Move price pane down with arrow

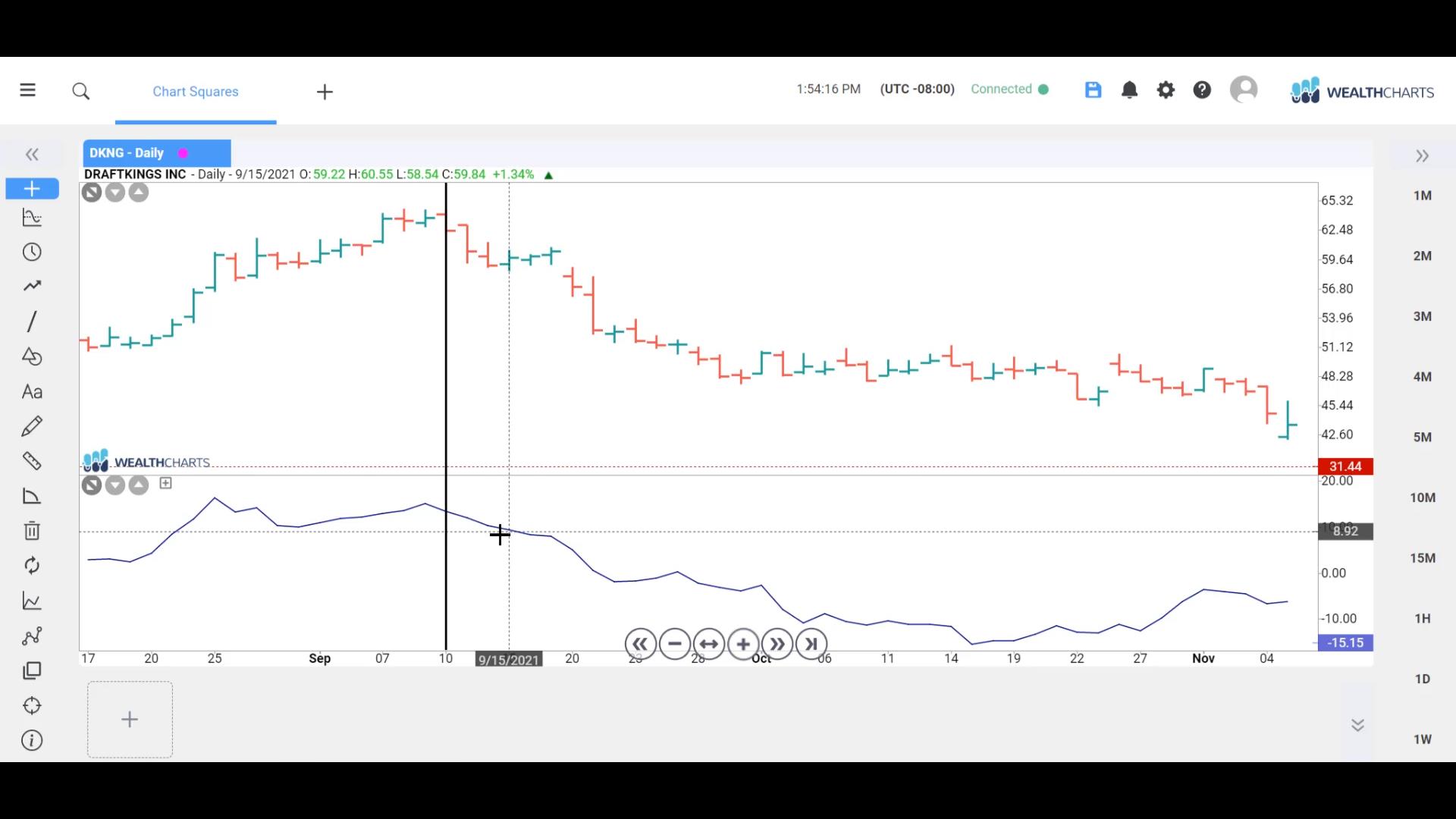point(115,193)
